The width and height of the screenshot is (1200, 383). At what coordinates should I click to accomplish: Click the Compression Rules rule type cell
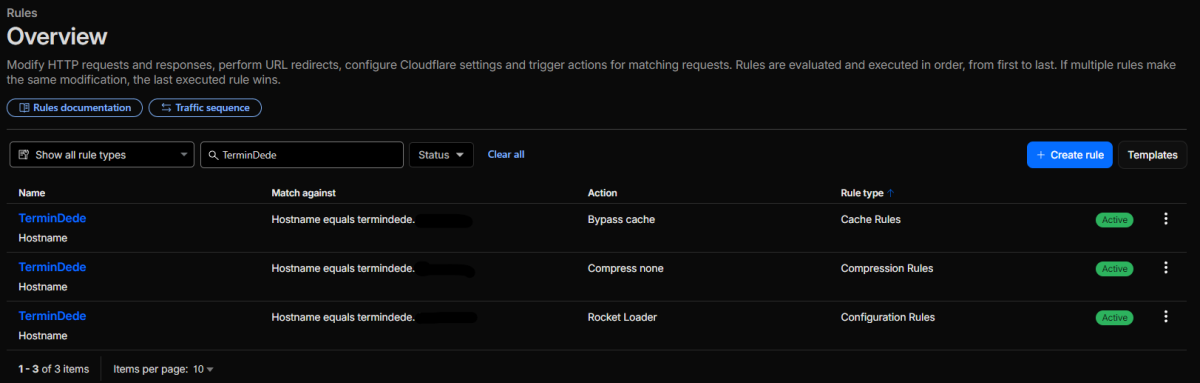[887, 268]
